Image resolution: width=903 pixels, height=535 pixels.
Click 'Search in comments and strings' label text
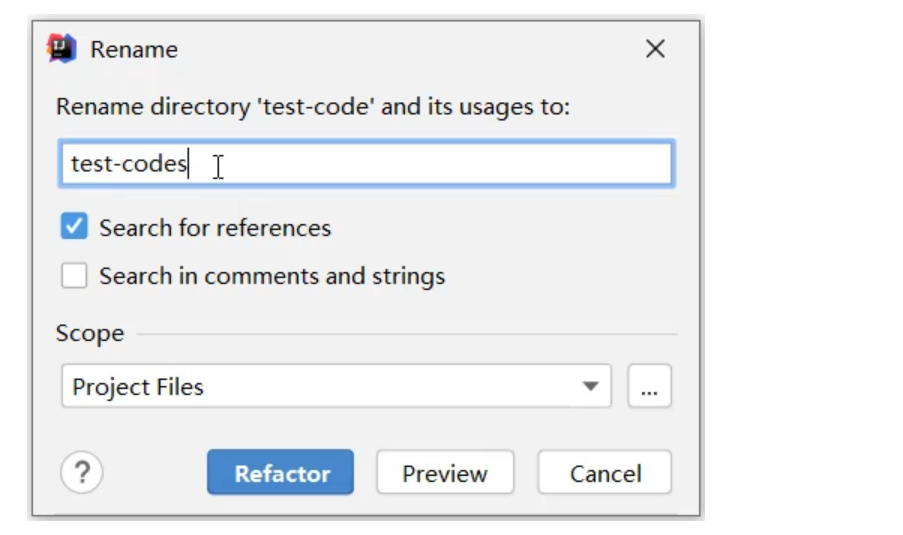(272, 276)
